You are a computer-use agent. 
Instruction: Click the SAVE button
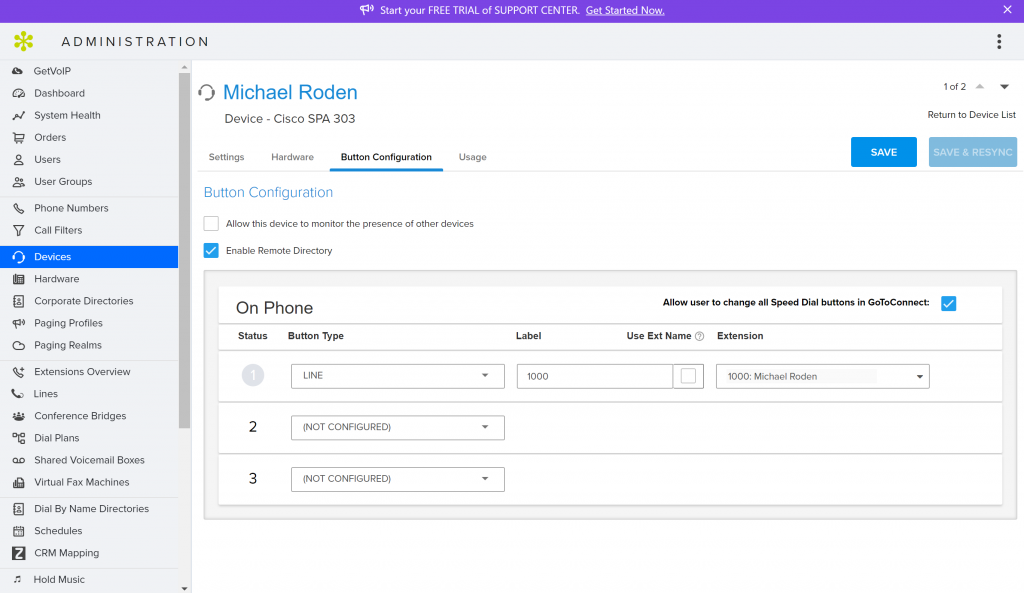click(x=884, y=152)
